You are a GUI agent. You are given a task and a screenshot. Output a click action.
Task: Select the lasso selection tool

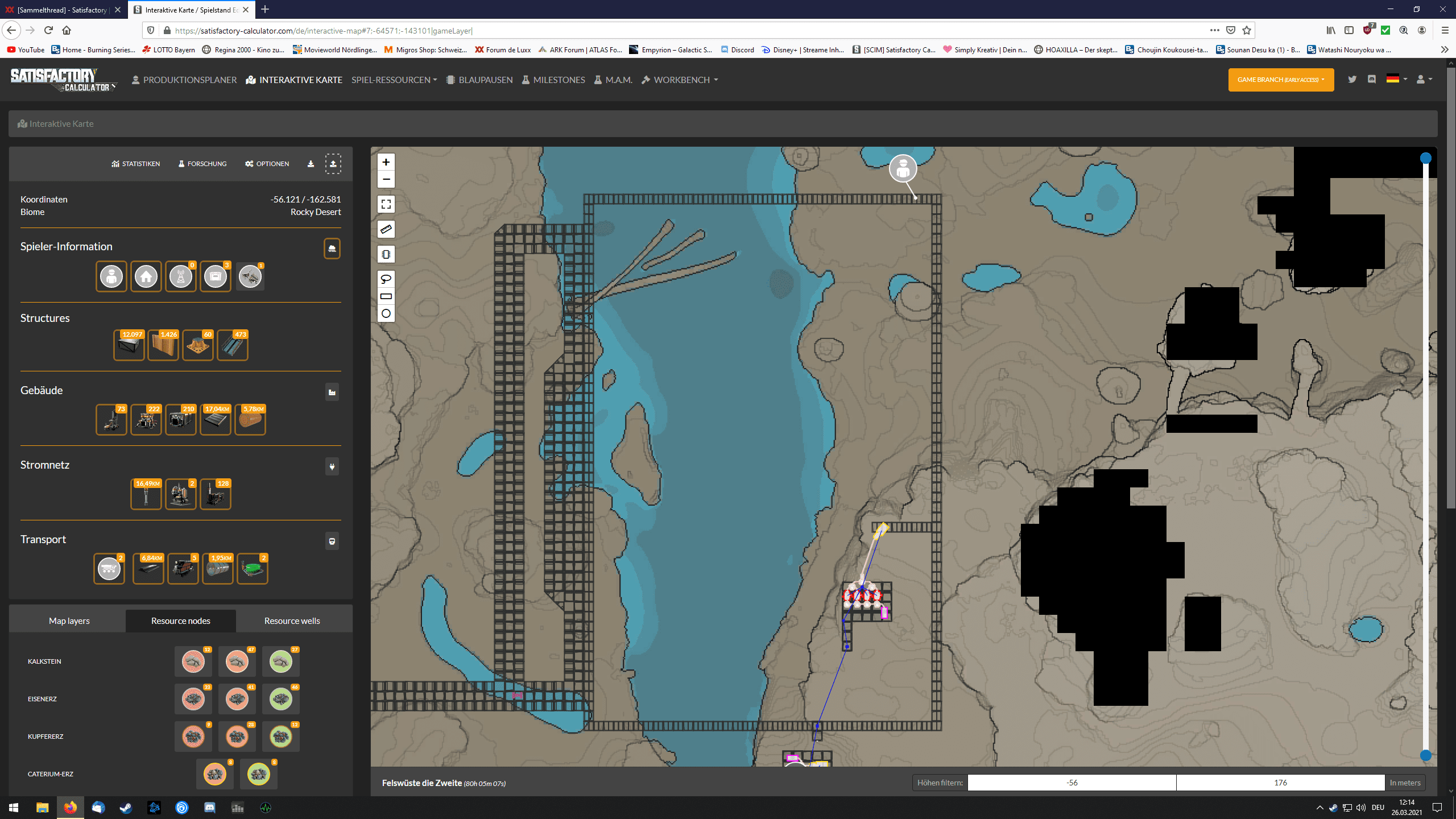pos(386,279)
